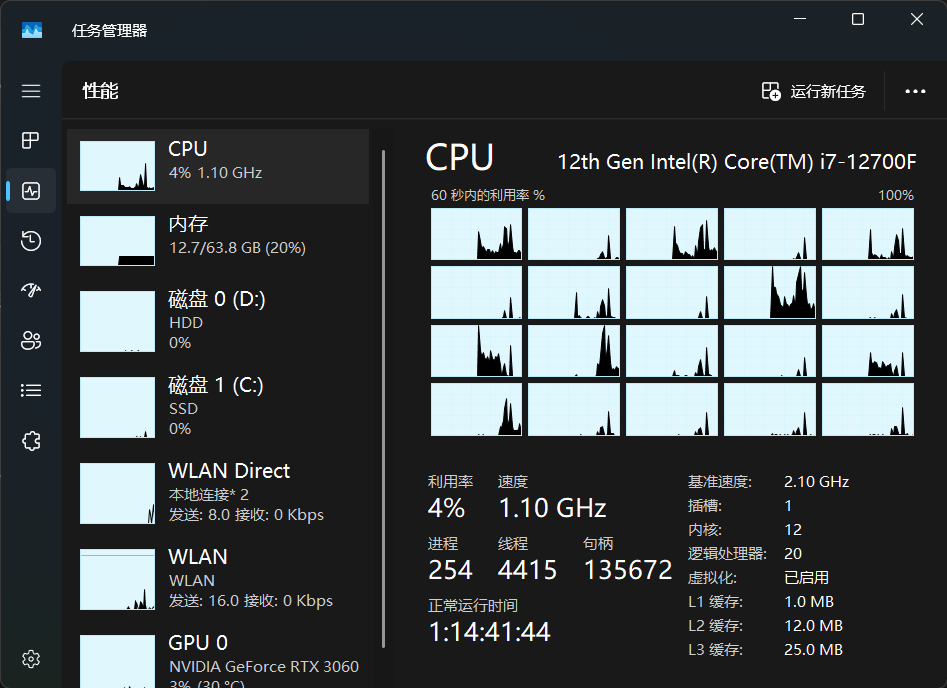Open the Services page icon
The height and width of the screenshot is (688, 947).
[x=31, y=441]
